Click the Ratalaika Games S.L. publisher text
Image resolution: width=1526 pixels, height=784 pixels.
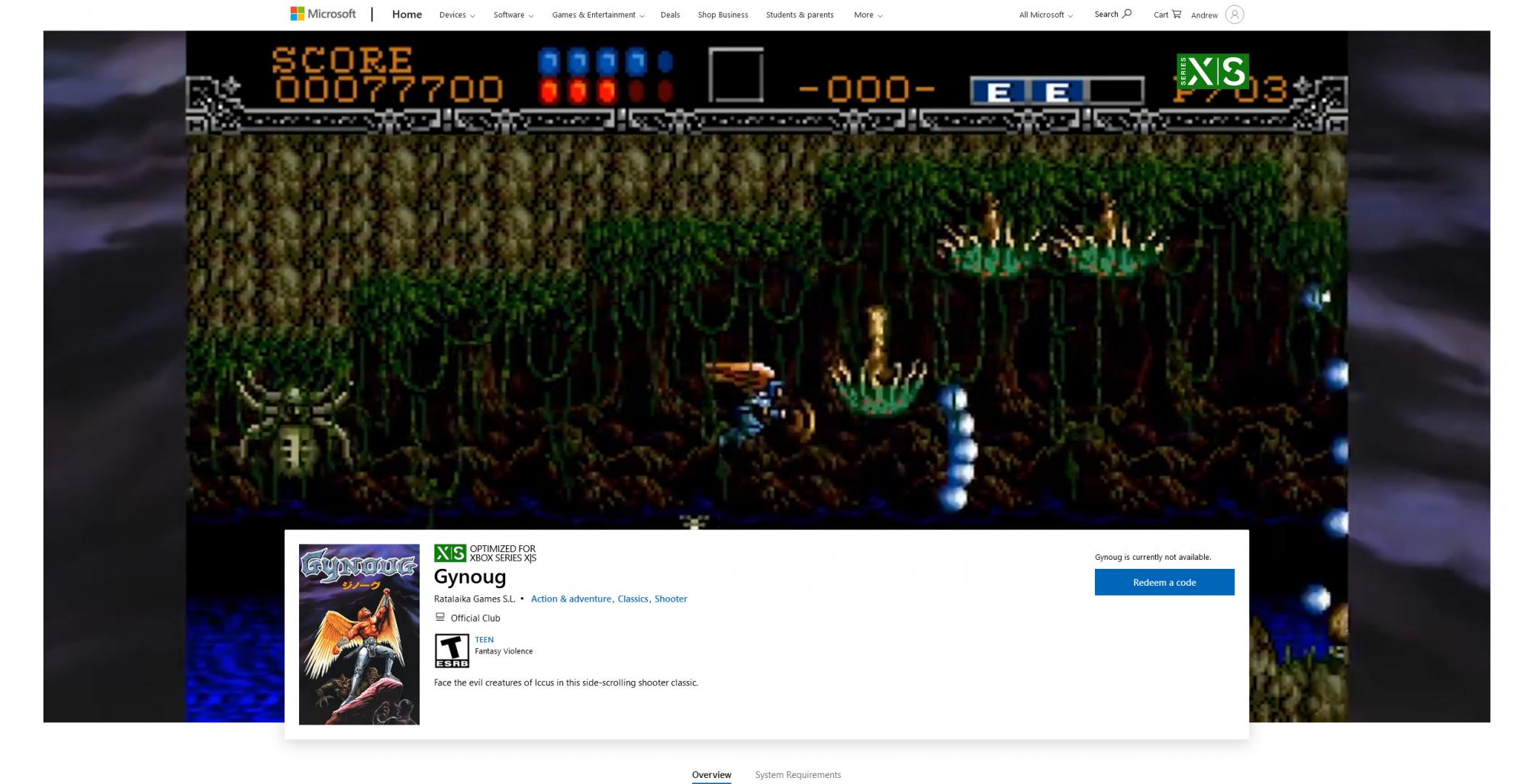pos(475,599)
